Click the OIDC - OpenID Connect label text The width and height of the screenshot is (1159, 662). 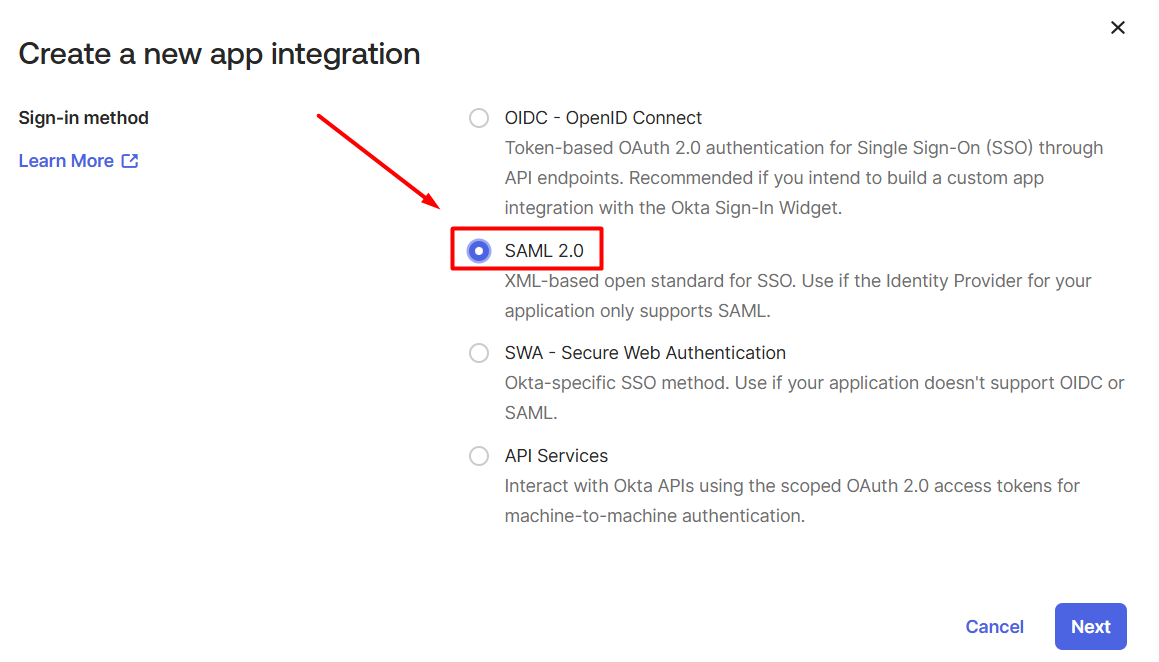(603, 118)
